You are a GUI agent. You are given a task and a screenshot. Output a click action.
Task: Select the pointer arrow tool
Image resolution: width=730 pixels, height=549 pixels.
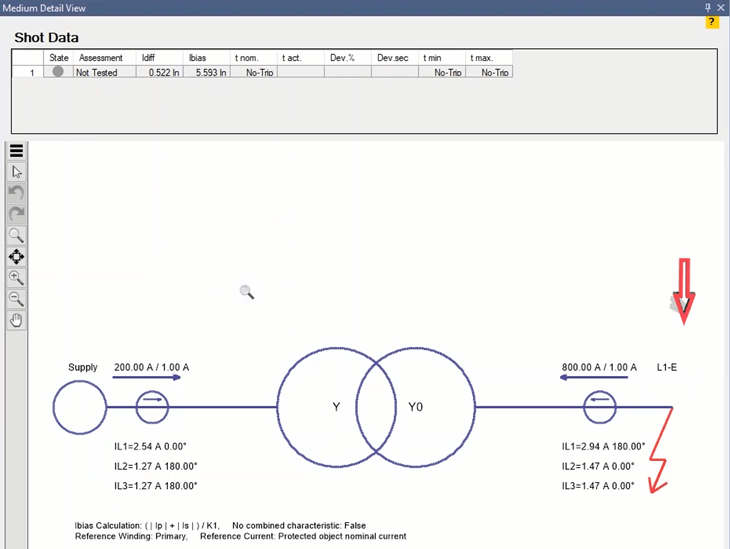tap(16, 172)
